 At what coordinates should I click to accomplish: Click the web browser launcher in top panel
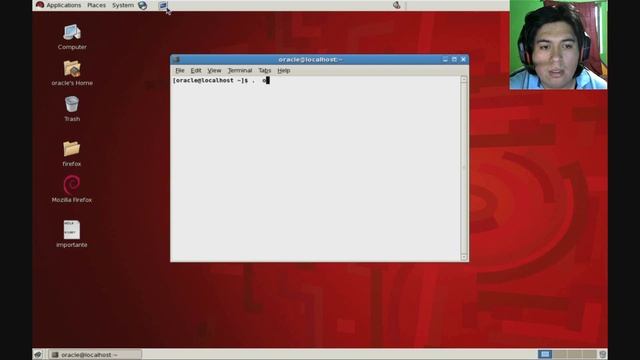pos(142,5)
